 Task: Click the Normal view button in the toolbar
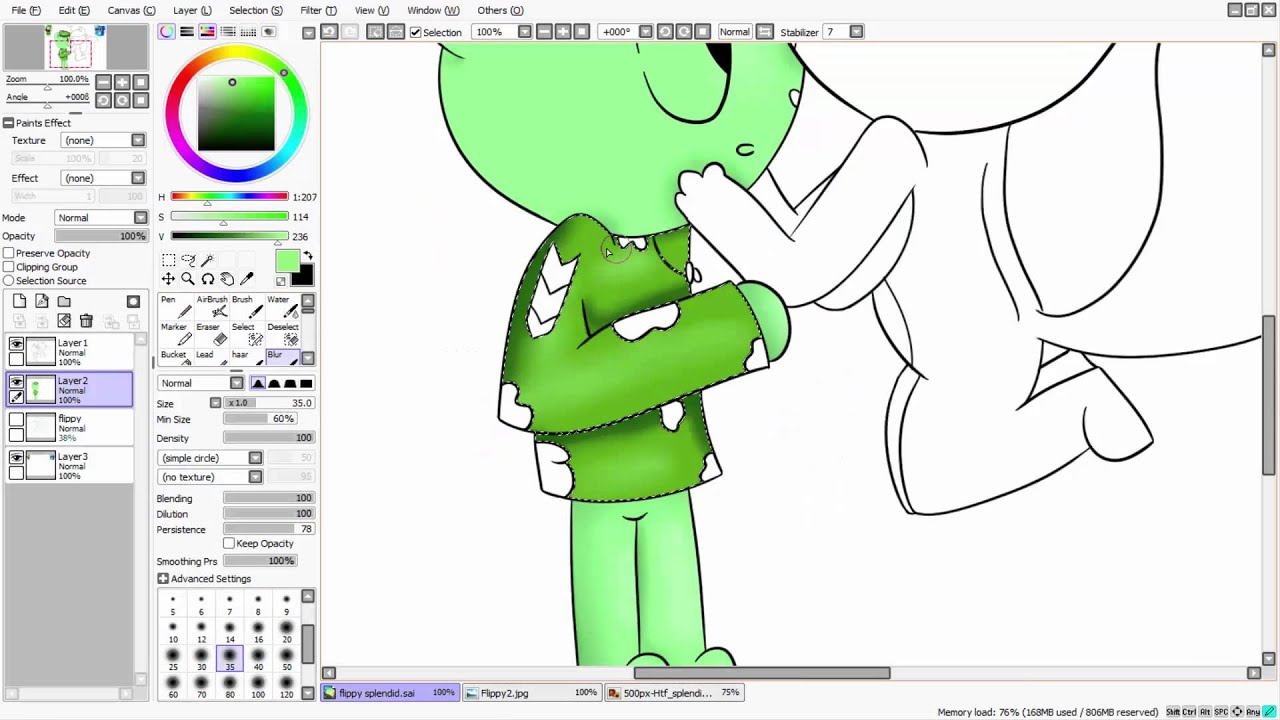[734, 32]
